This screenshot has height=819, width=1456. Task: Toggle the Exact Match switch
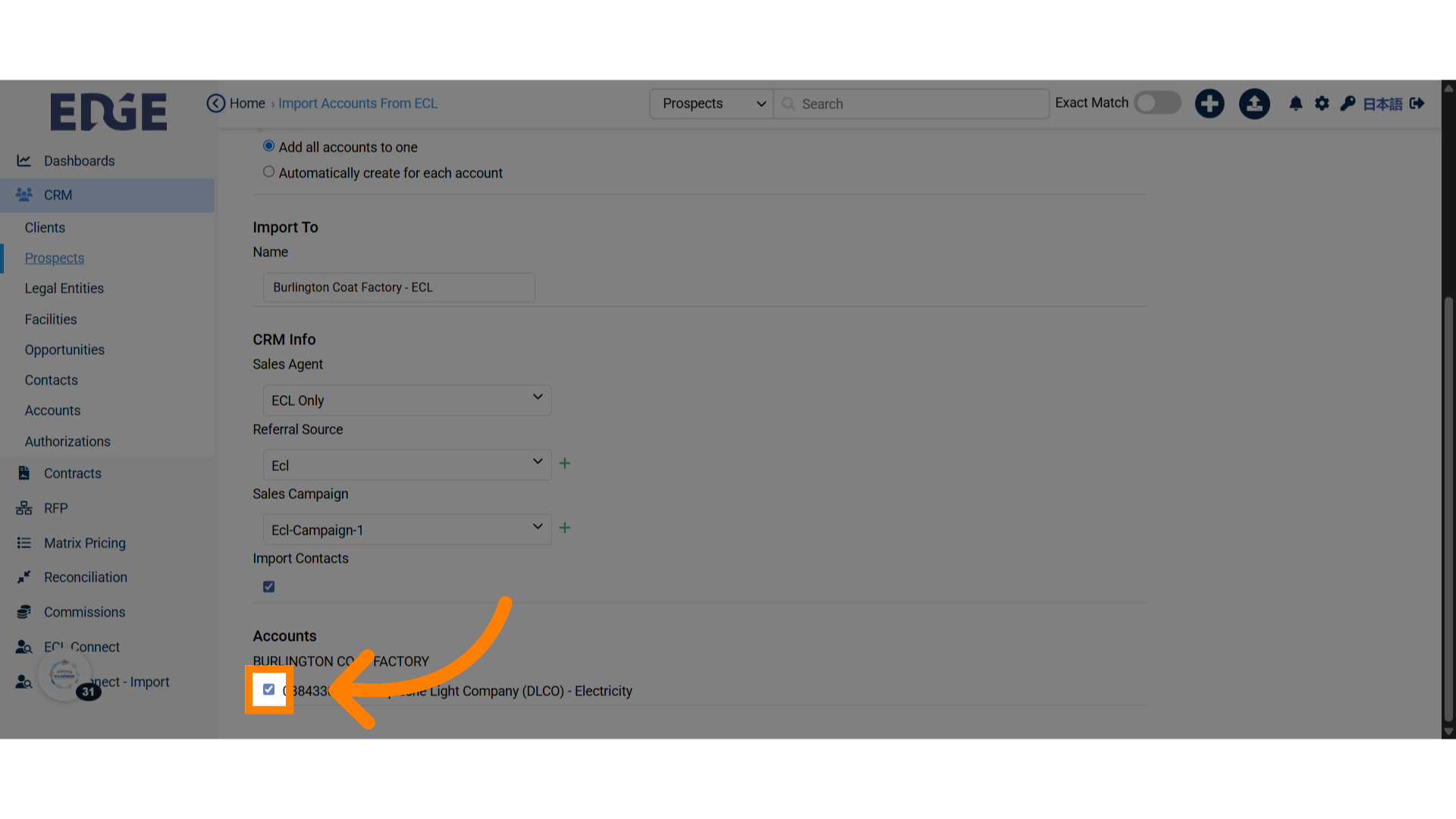point(1157,103)
